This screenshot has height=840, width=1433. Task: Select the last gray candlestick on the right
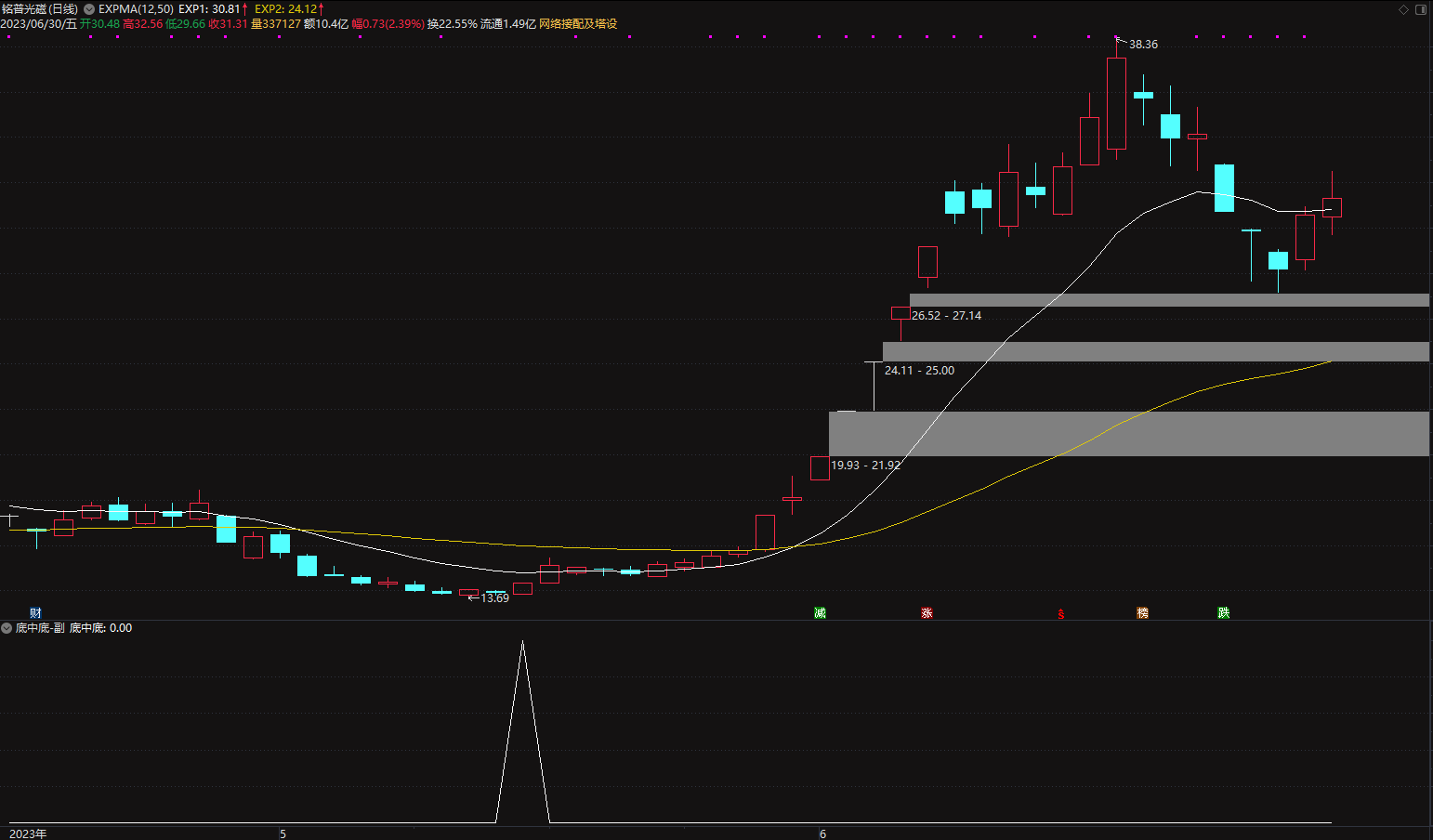click(1332, 207)
